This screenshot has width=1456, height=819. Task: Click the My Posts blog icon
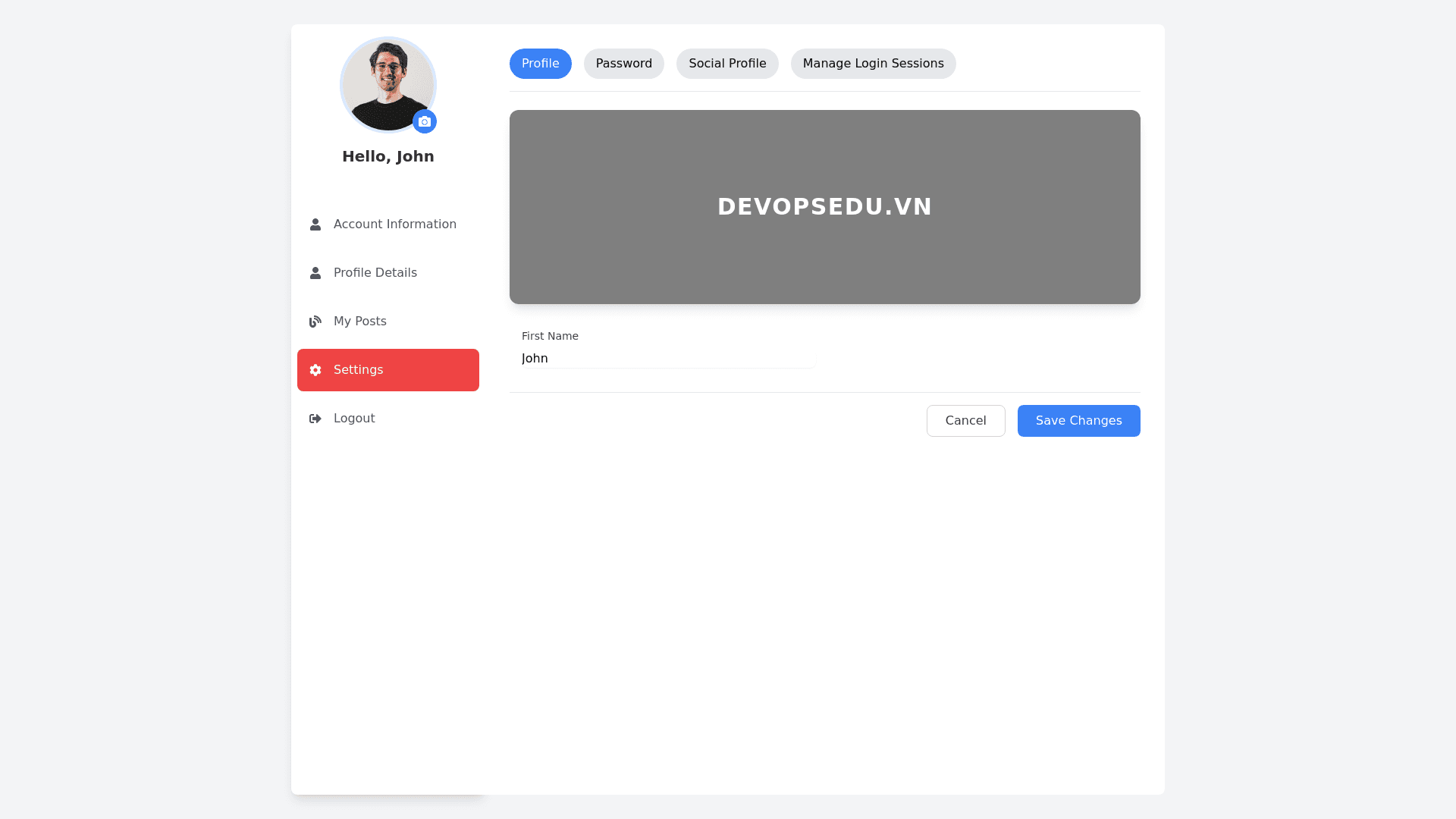315,322
